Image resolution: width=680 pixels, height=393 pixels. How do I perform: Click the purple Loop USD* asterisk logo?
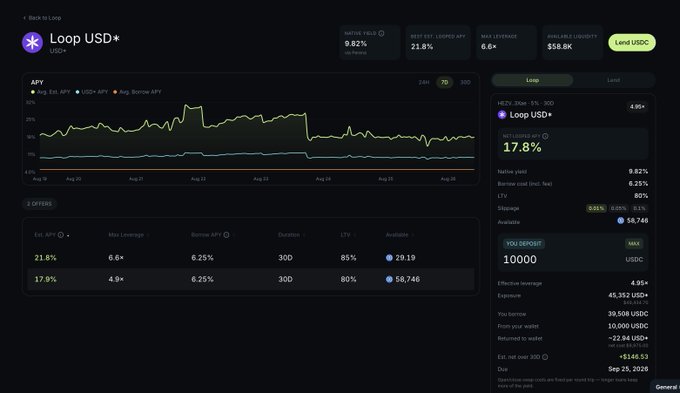click(33, 43)
